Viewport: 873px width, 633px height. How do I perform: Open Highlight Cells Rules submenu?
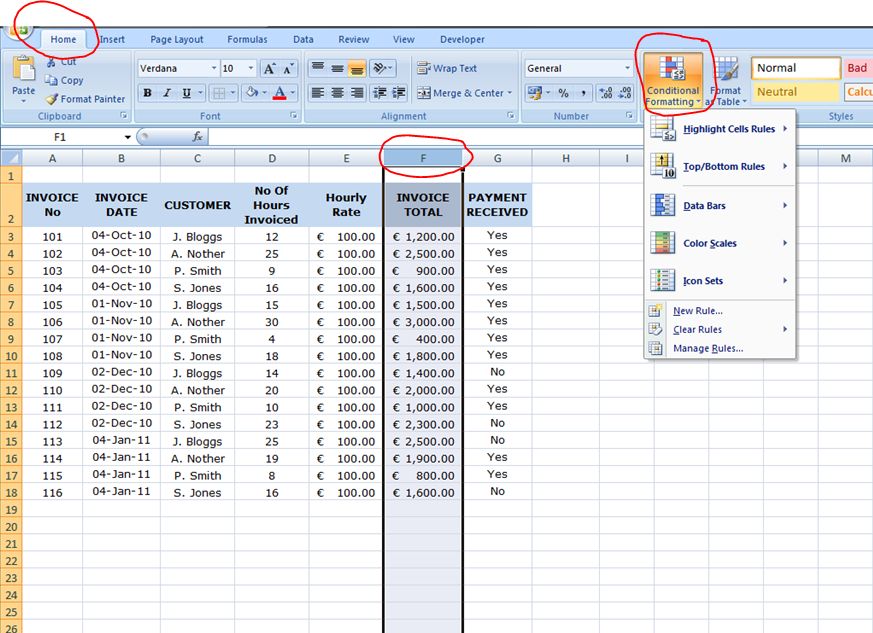click(x=720, y=129)
